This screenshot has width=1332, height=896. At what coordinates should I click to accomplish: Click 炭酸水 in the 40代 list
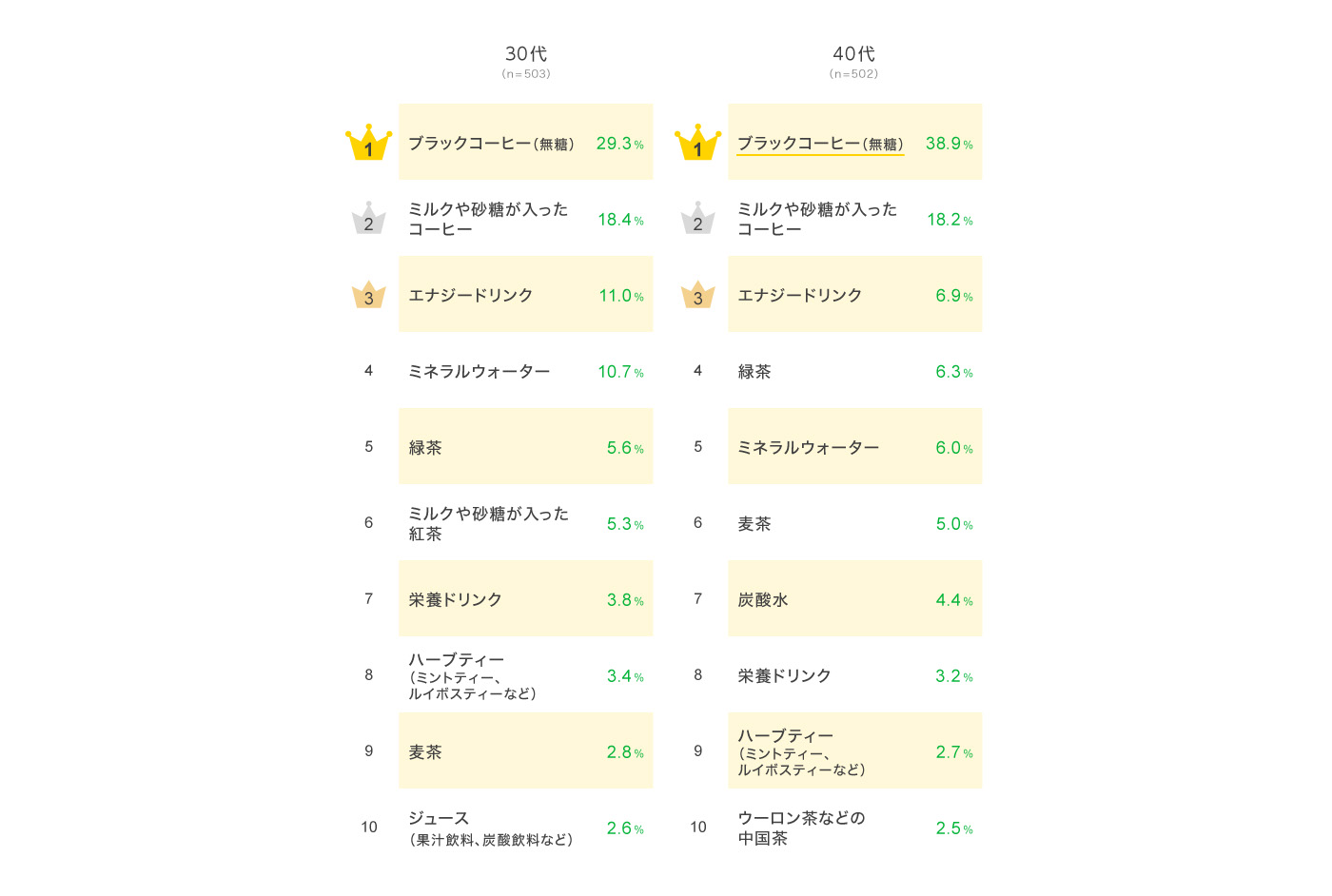coord(763,600)
